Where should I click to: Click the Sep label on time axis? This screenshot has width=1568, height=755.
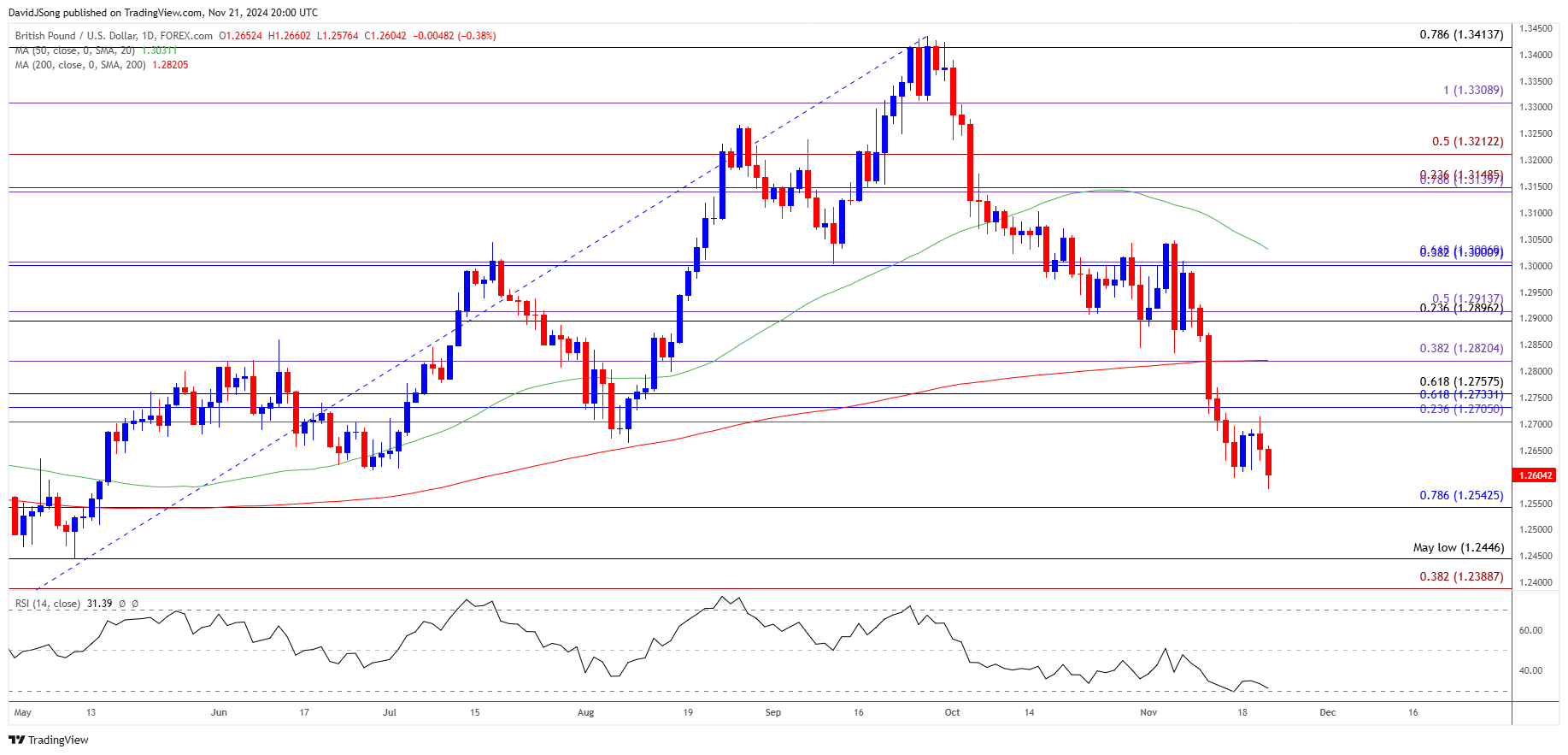(772, 713)
